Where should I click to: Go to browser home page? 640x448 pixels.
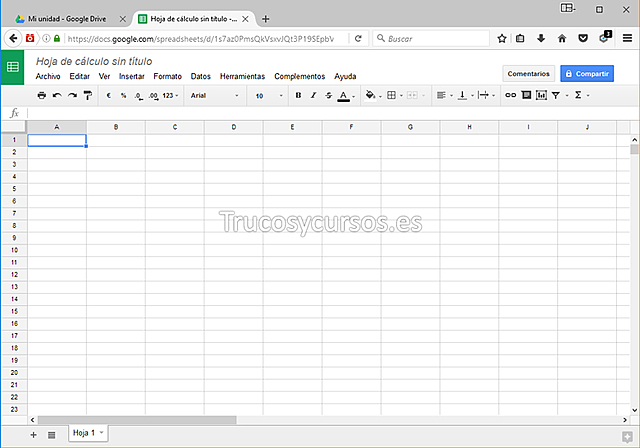[x=562, y=38]
